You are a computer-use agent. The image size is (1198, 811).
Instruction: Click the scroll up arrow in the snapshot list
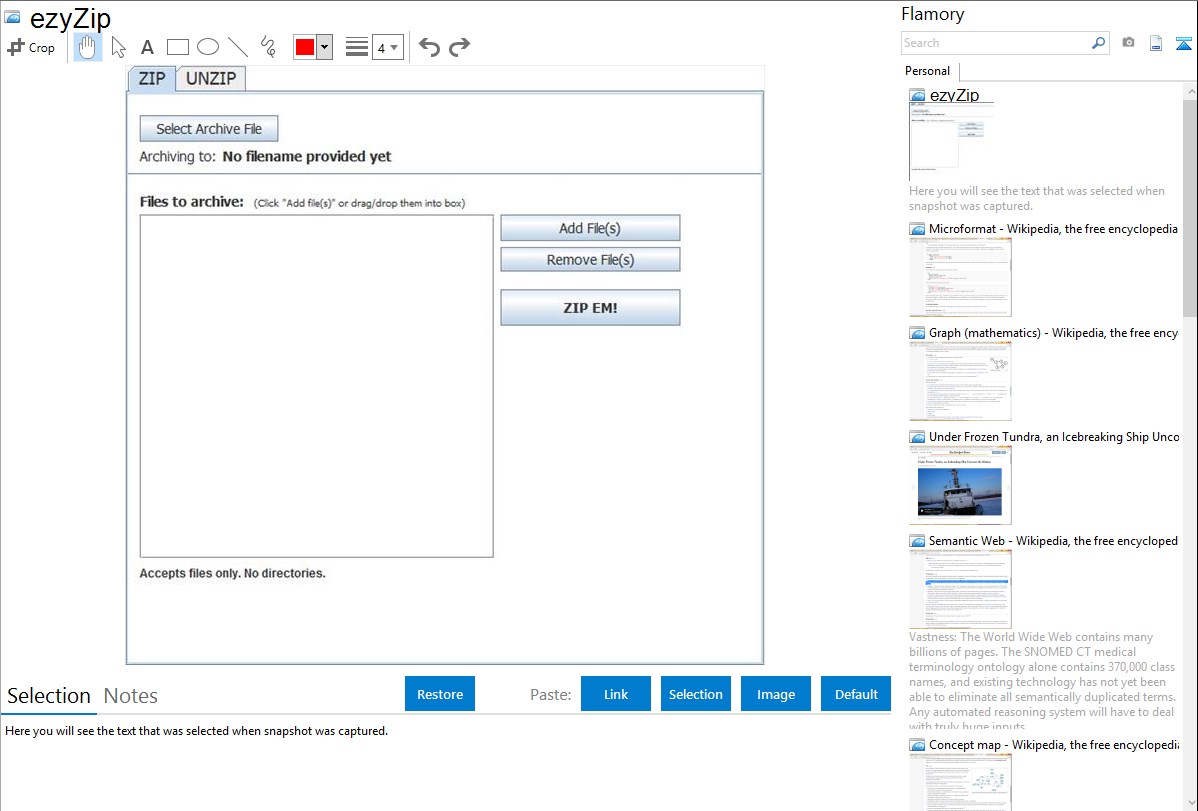click(x=1190, y=91)
